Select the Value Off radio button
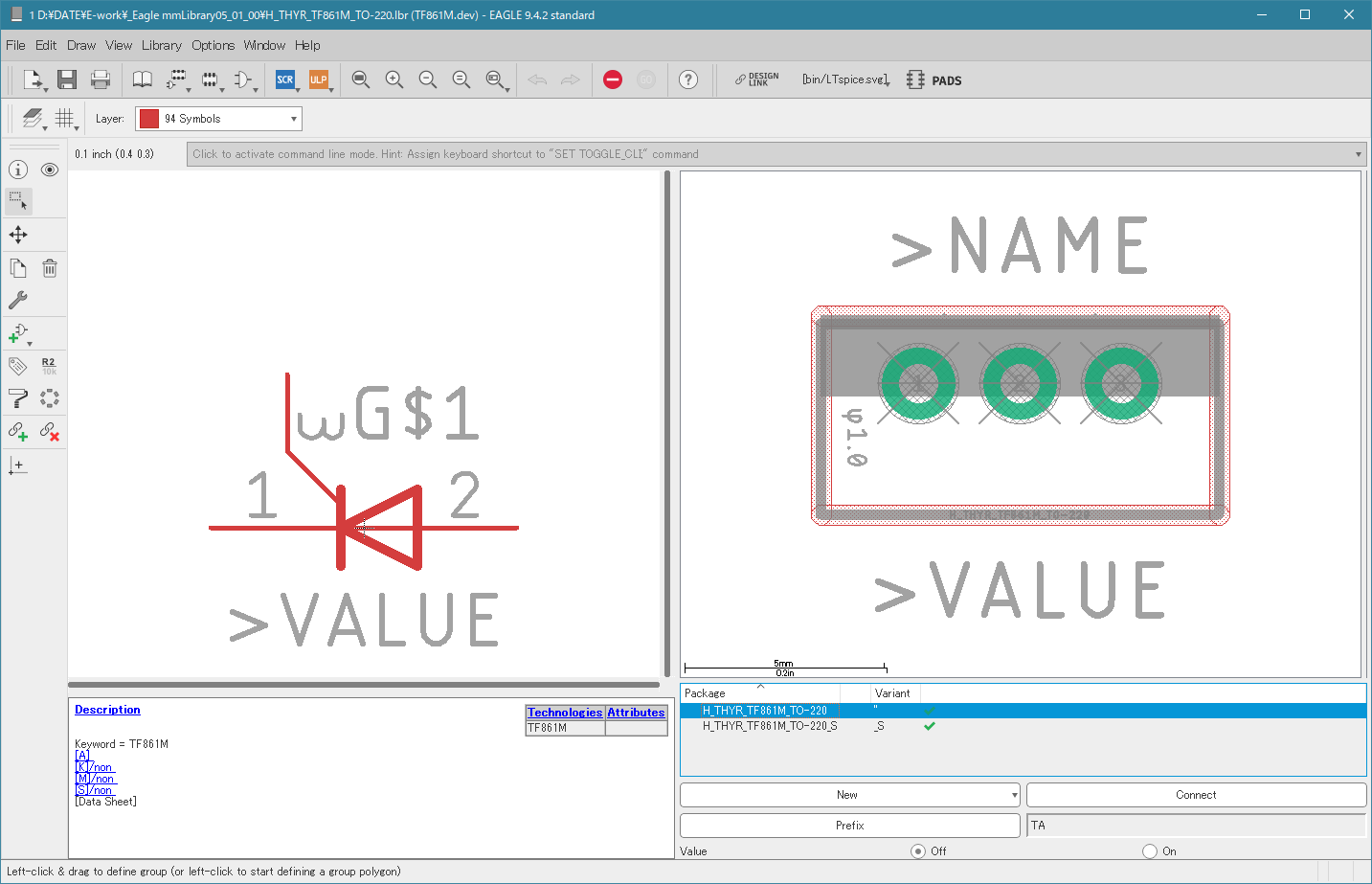 918,851
